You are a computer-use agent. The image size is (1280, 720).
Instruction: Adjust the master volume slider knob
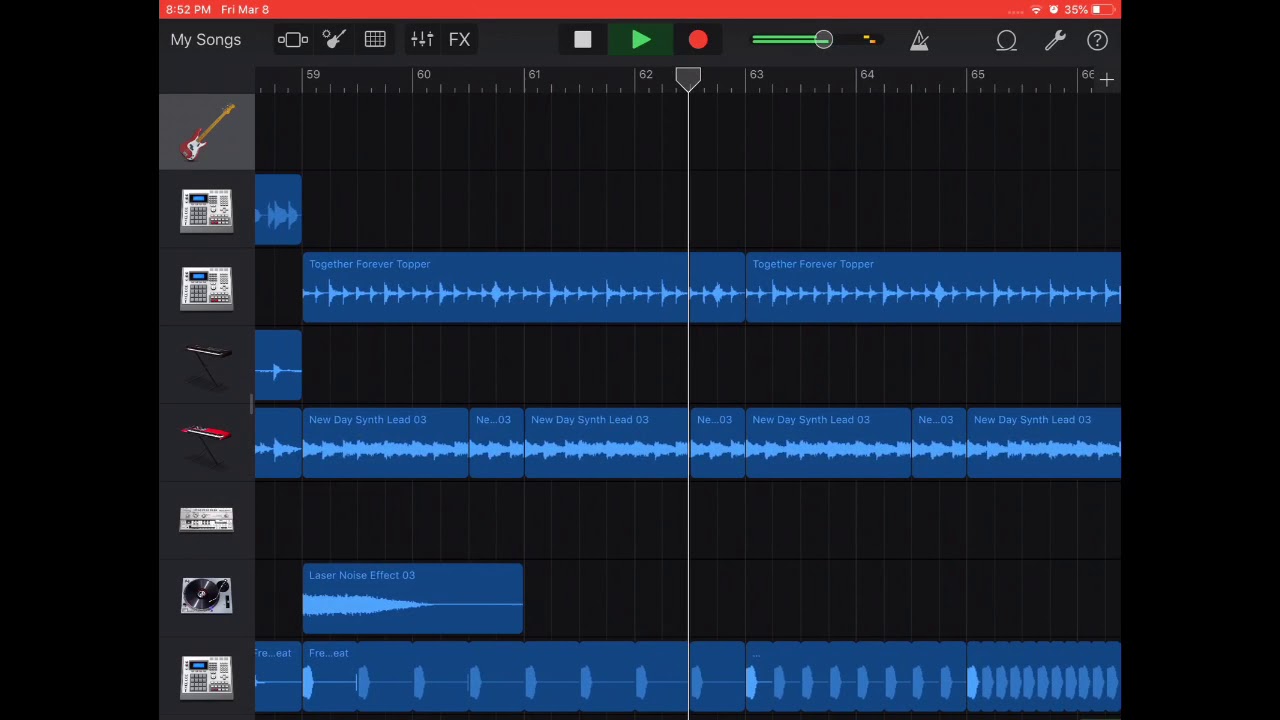[823, 40]
